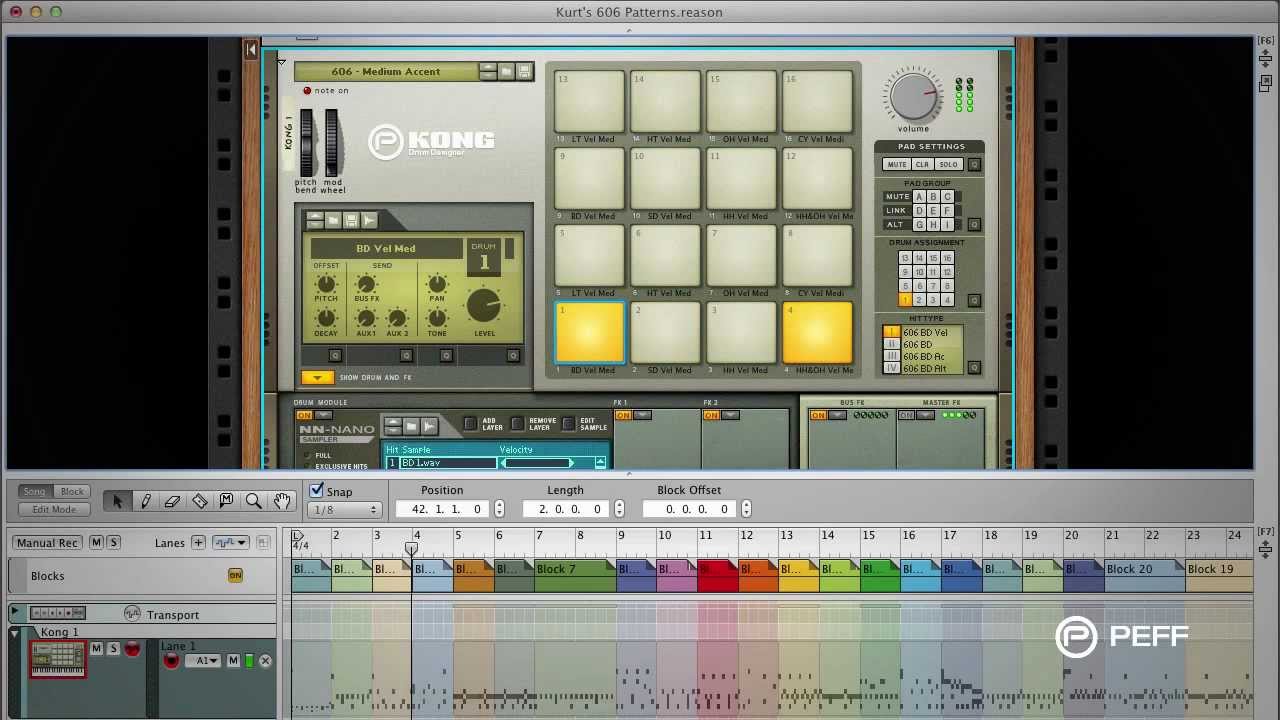Step the Length value stepper

(x=619, y=509)
